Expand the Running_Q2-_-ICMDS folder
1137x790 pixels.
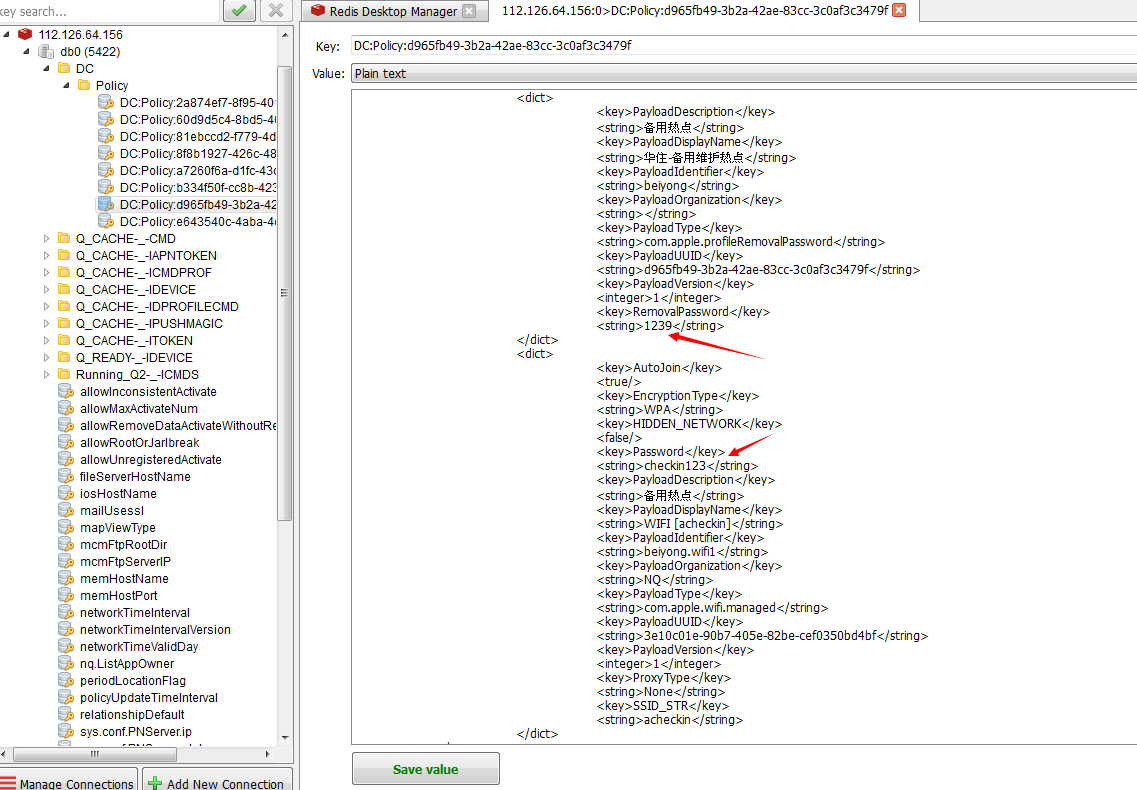pyautogui.click(x=46, y=374)
